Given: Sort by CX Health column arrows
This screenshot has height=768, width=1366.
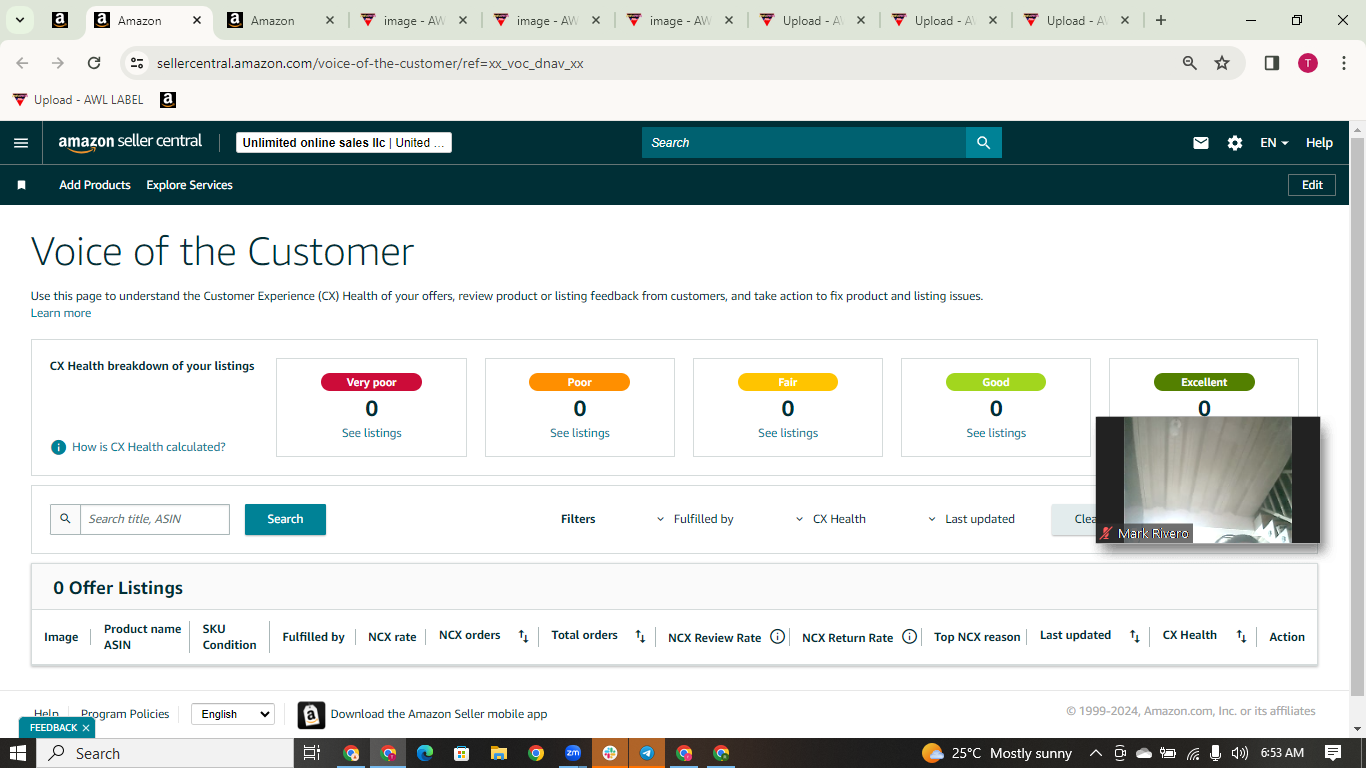Looking at the screenshot, I should pos(1241,636).
